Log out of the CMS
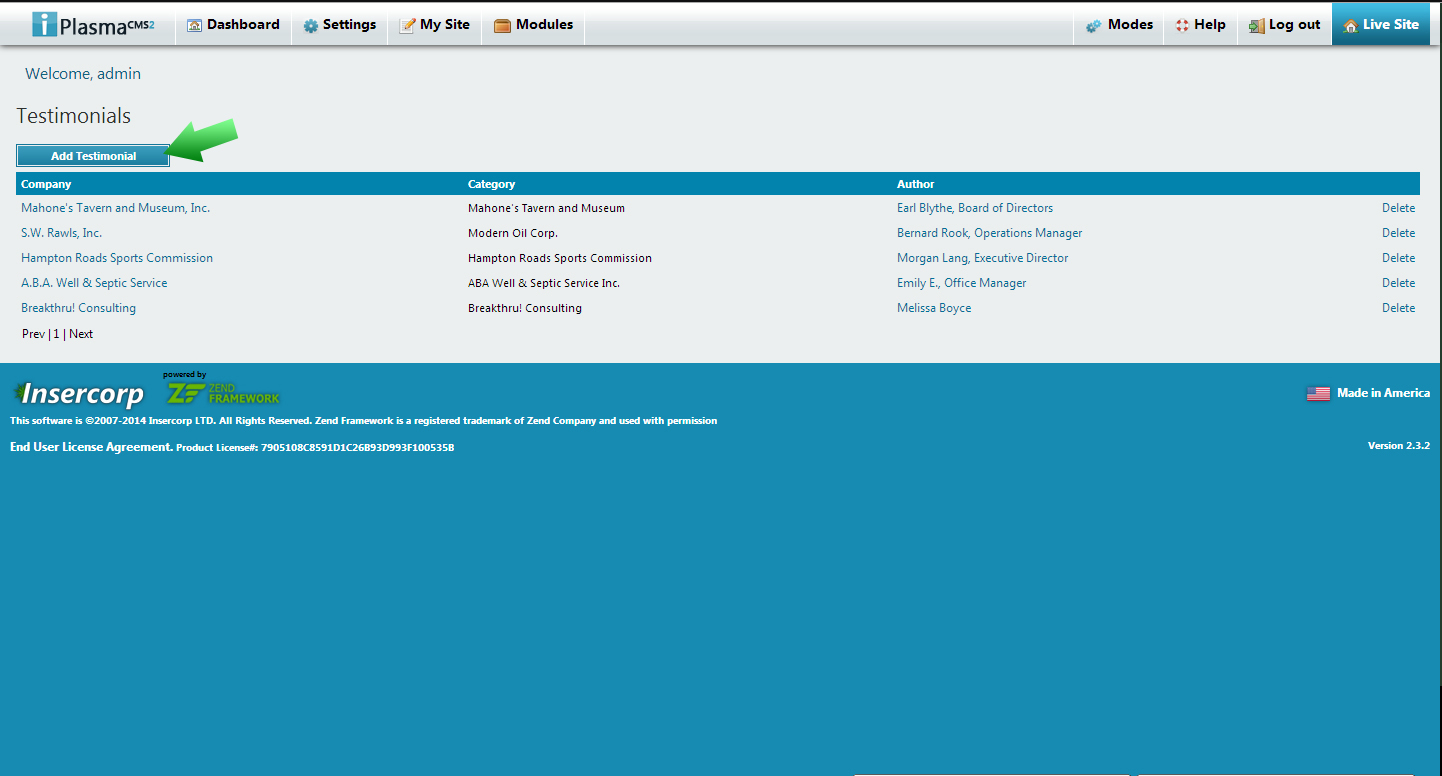Image resolution: width=1442 pixels, height=776 pixels. pos(1285,24)
